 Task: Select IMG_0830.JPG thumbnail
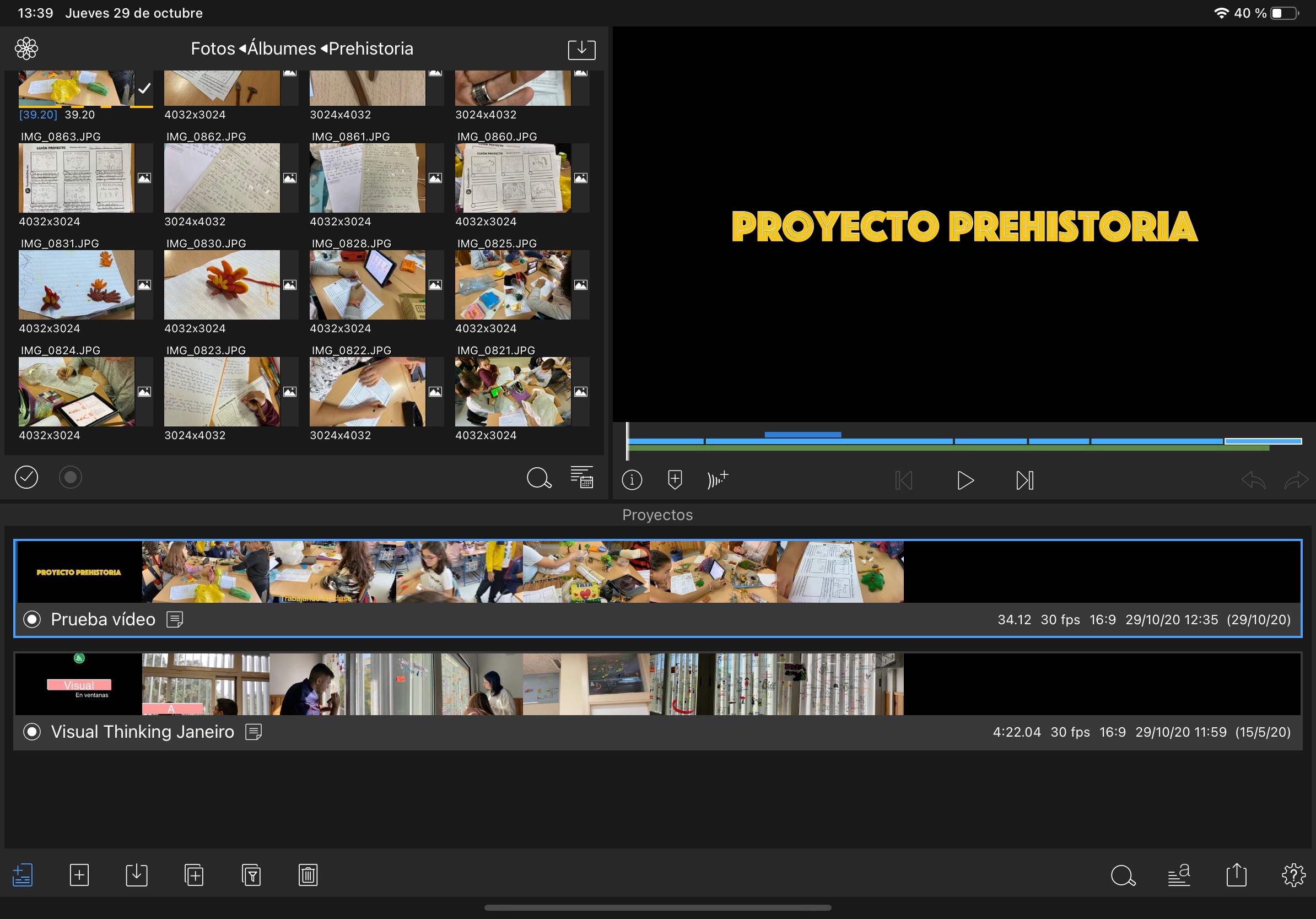point(222,285)
